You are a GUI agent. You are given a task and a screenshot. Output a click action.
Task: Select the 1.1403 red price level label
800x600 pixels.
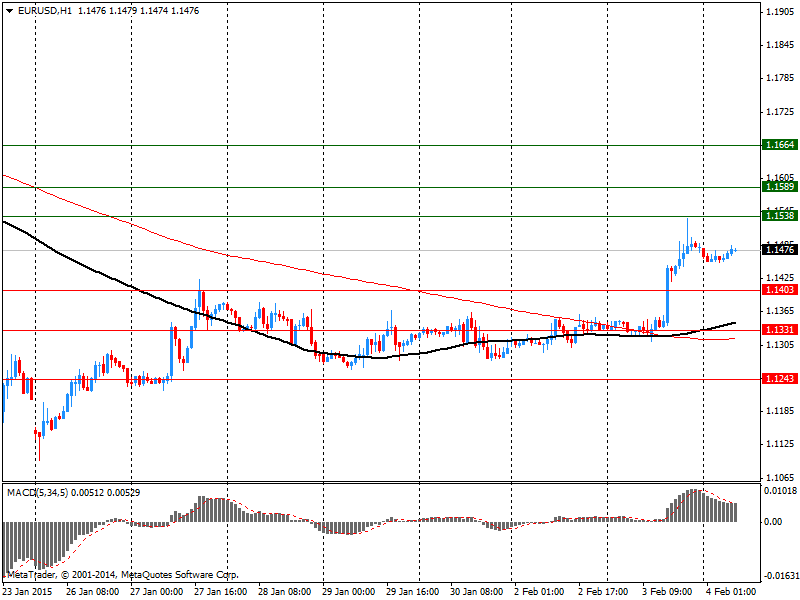[x=780, y=290]
